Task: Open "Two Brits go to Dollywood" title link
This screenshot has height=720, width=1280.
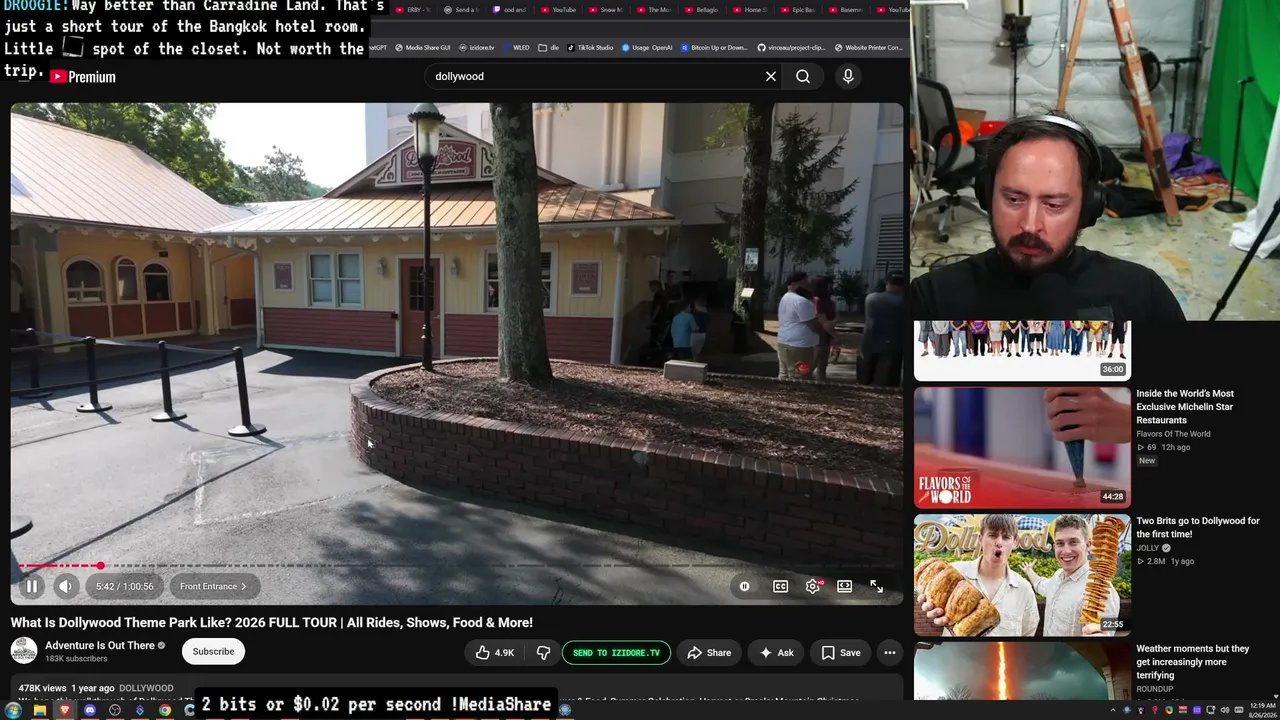Action: [x=1198, y=528]
